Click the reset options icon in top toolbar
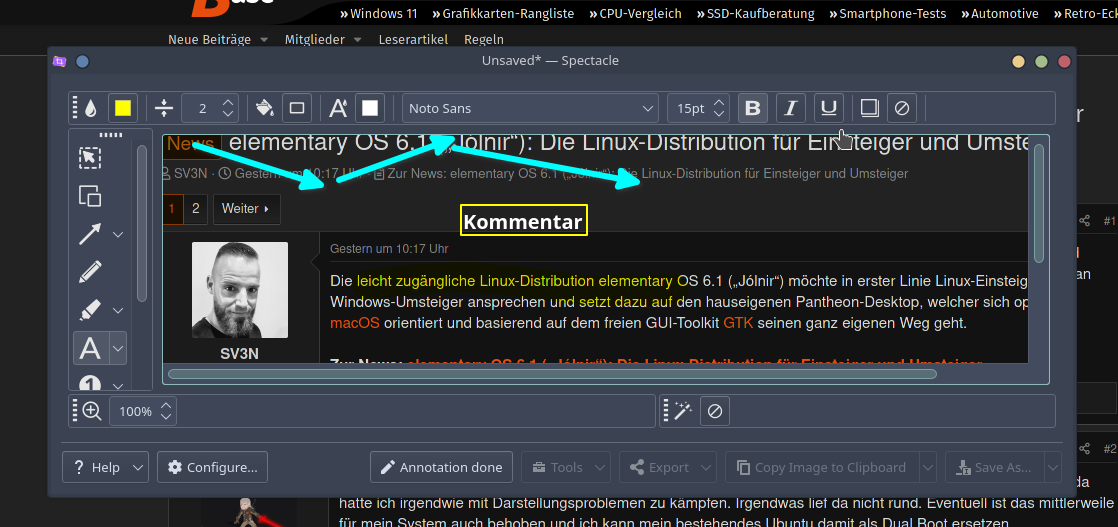The image size is (1118, 527). pyautogui.click(x=902, y=108)
